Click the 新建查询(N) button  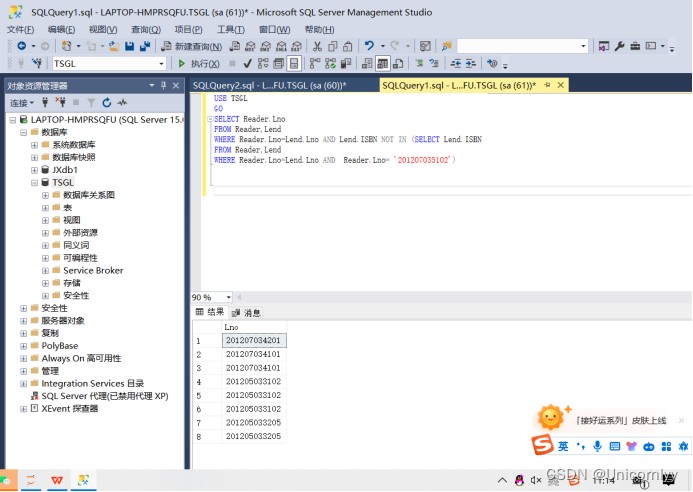(x=192, y=46)
